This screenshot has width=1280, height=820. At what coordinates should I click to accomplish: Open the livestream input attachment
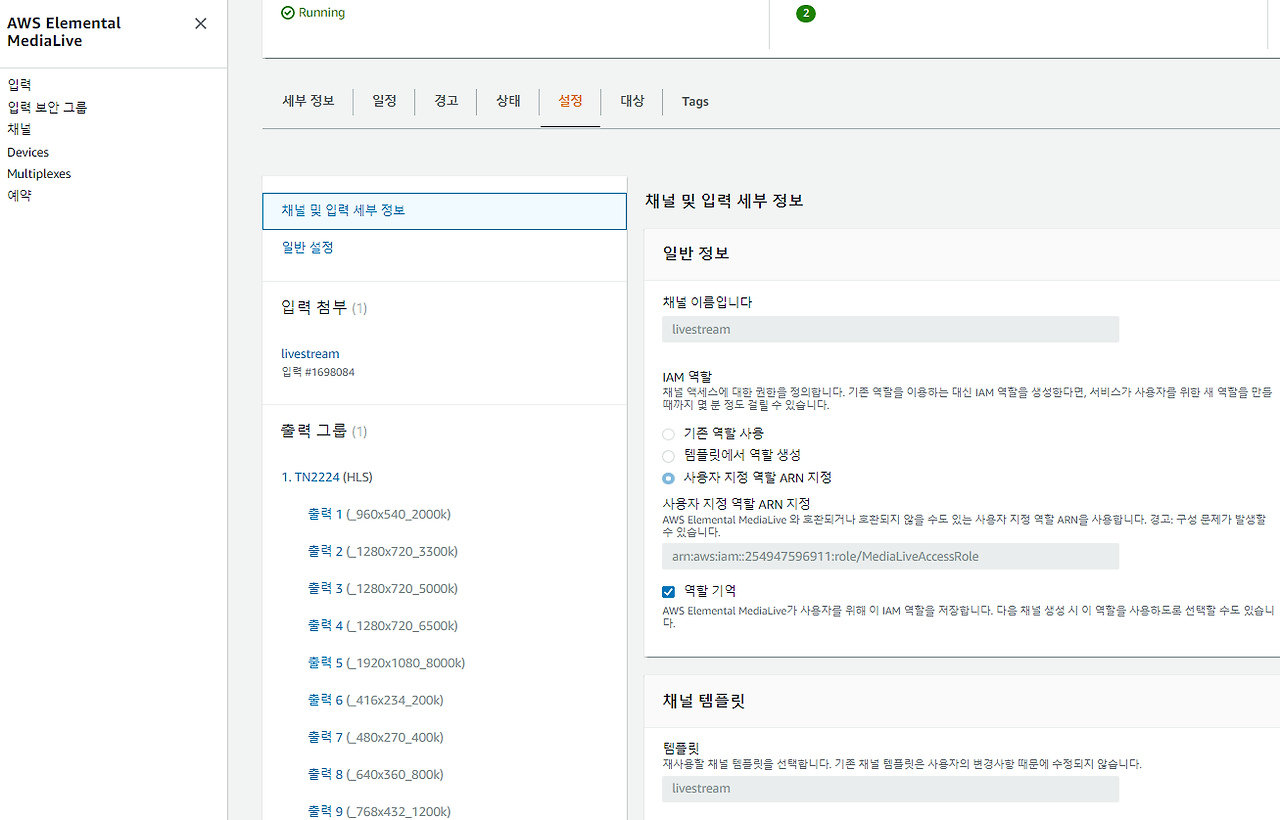[310, 354]
